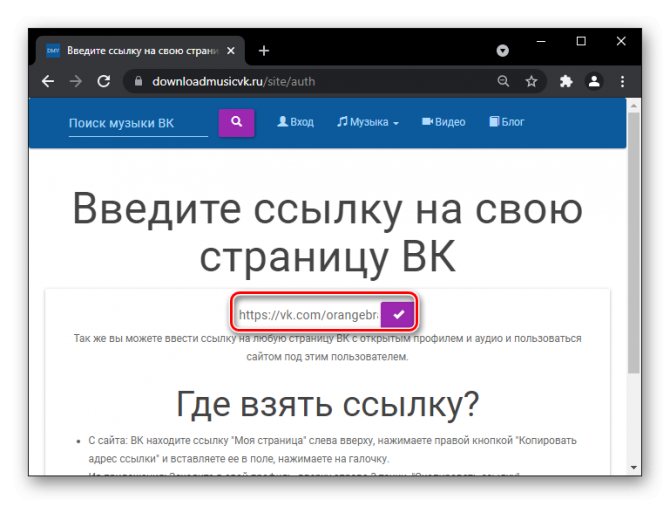Maximize the browser window

pyautogui.click(x=581, y=41)
